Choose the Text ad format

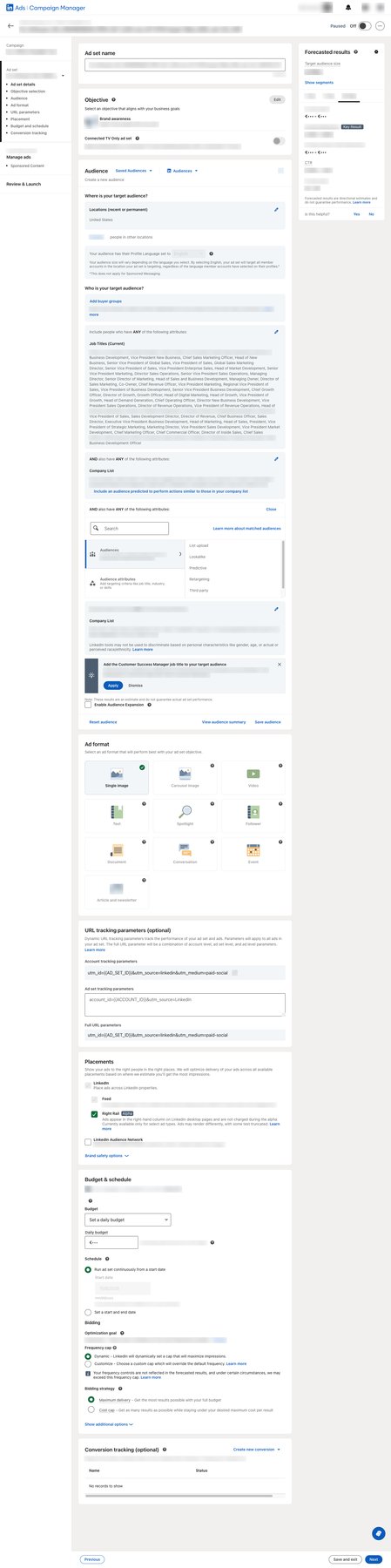click(117, 815)
